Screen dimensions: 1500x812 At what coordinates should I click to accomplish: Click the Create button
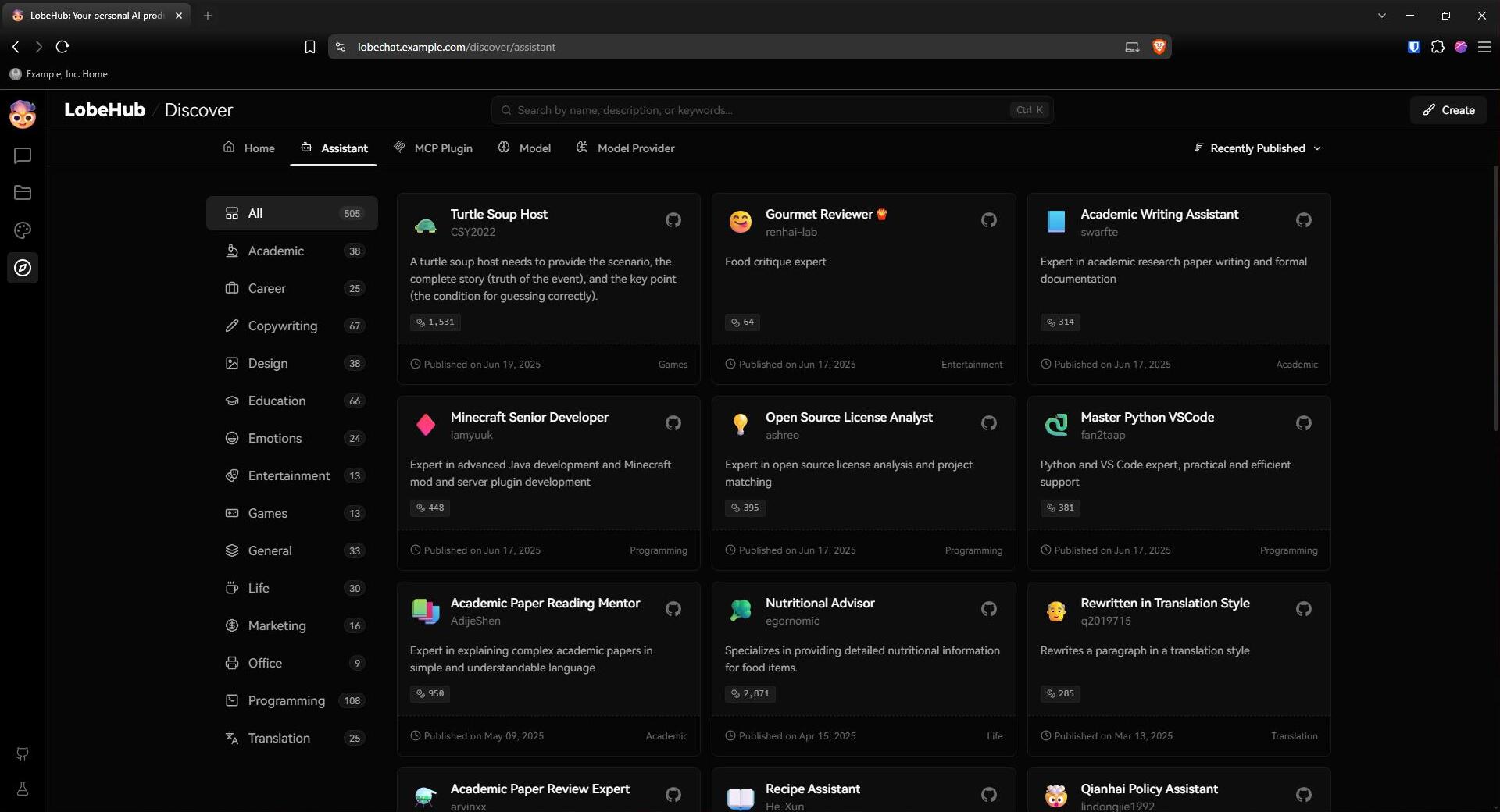click(x=1448, y=110)
